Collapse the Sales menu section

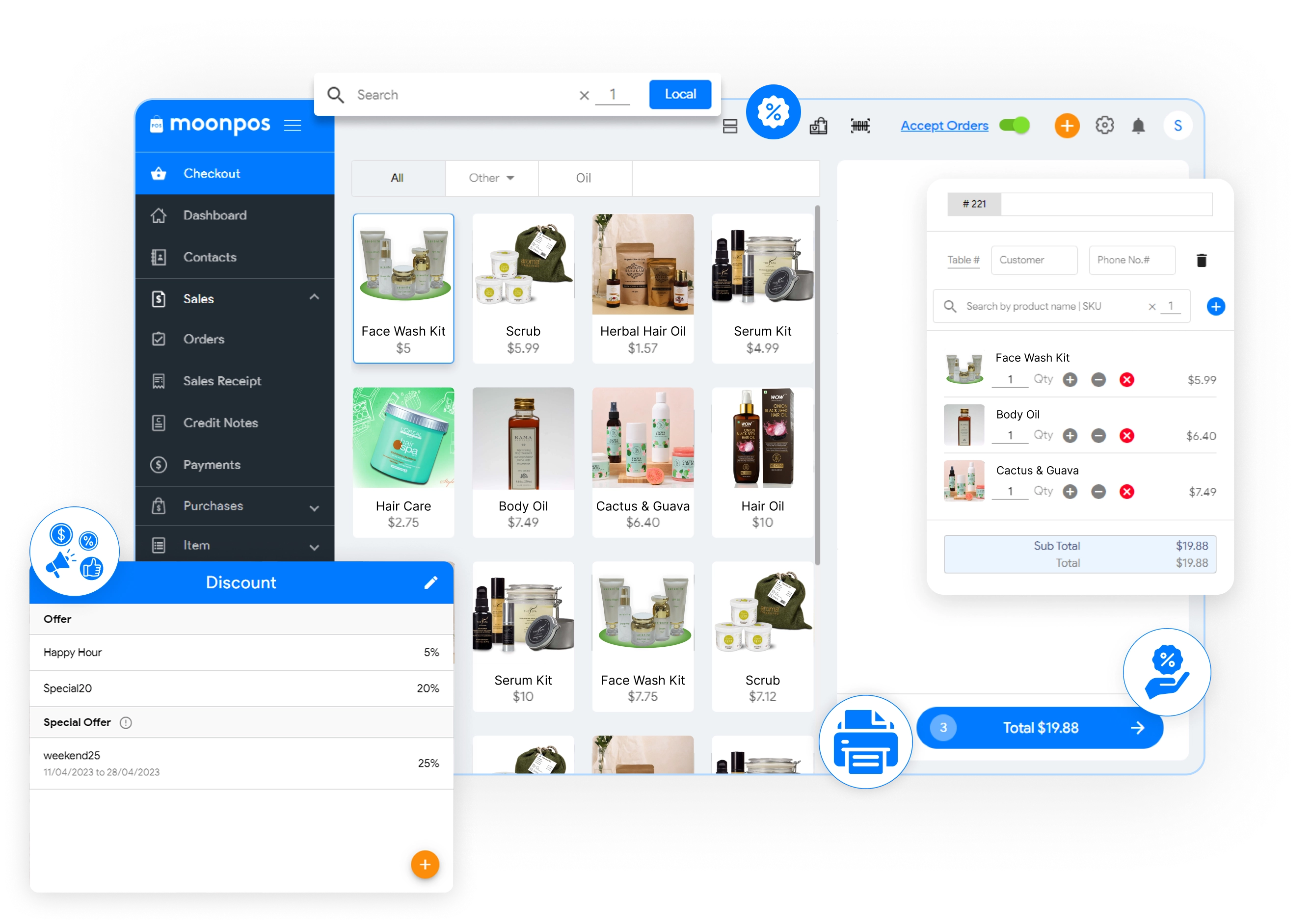[x=314, y=298]
